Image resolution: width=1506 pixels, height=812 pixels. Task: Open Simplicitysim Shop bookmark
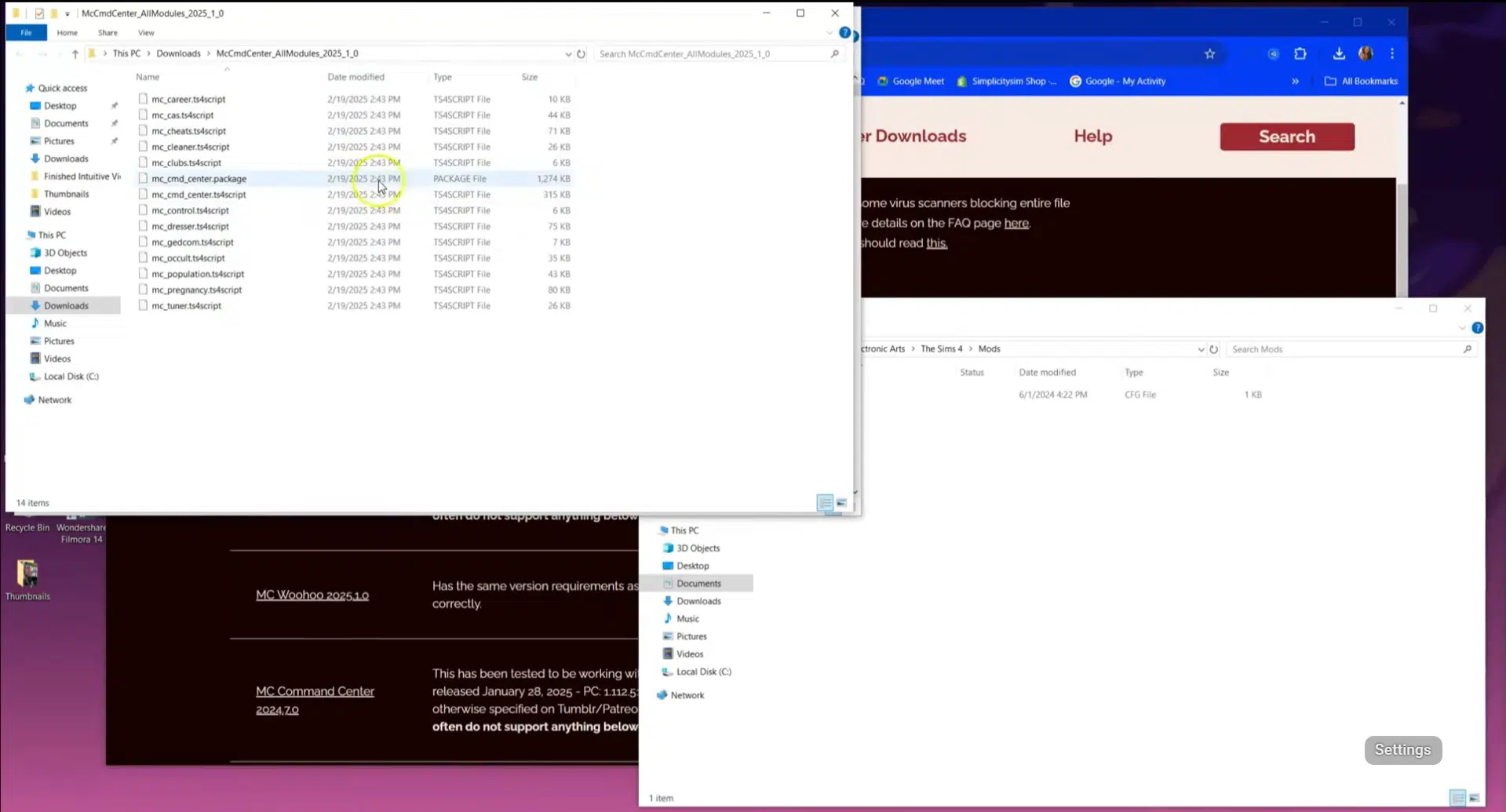[x=1007, y=81]
